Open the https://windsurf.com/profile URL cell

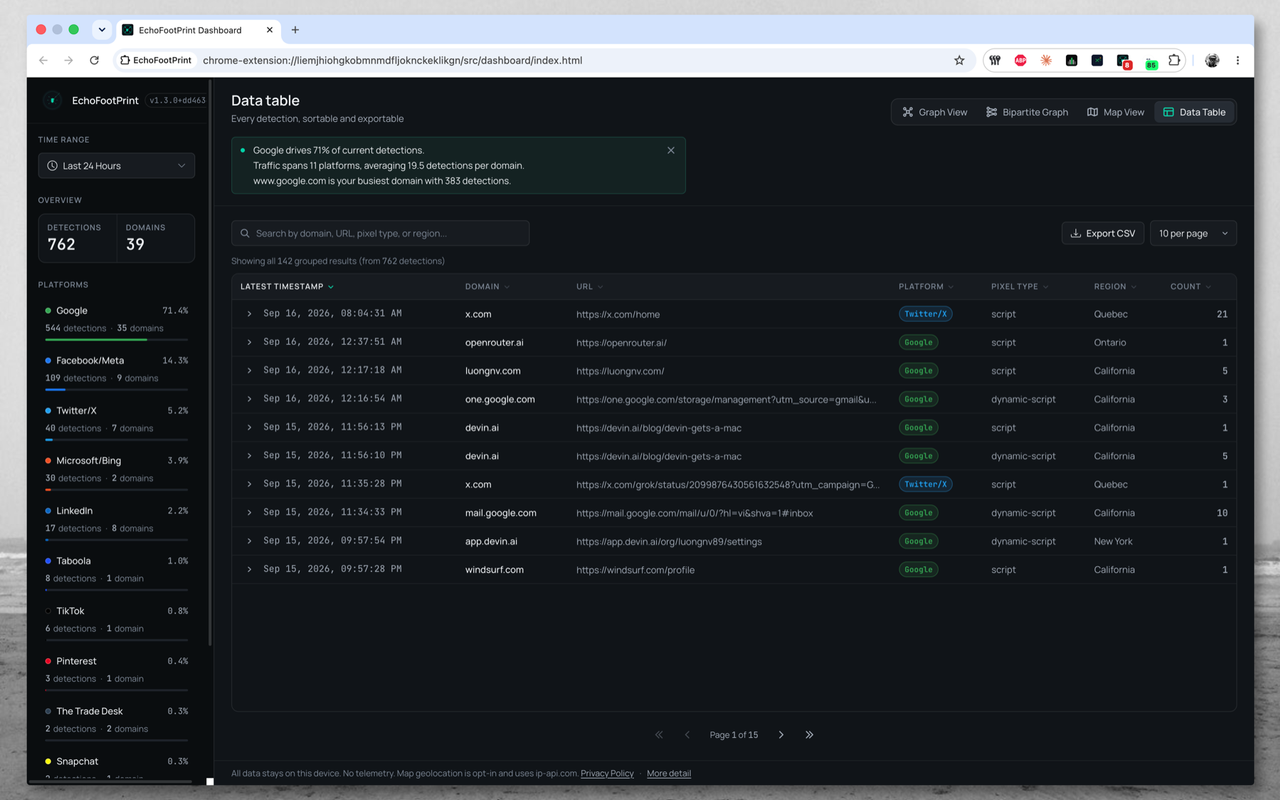(635, 570)
